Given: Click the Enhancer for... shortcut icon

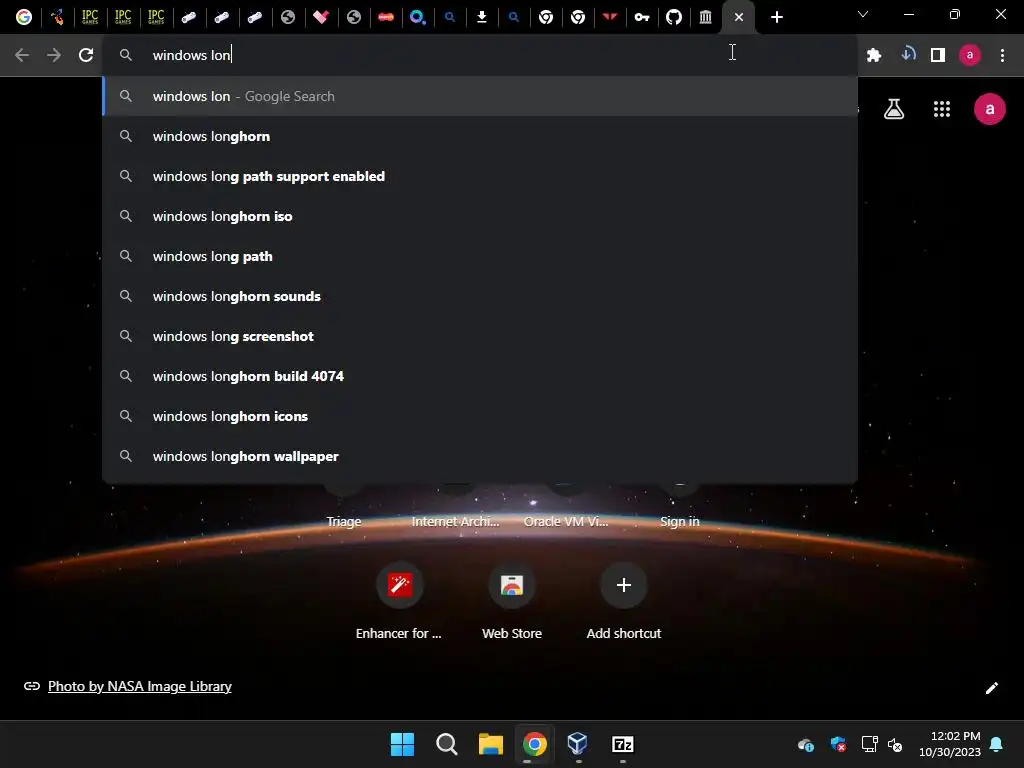Looking at the screenshot, I should tap(400, 584).
